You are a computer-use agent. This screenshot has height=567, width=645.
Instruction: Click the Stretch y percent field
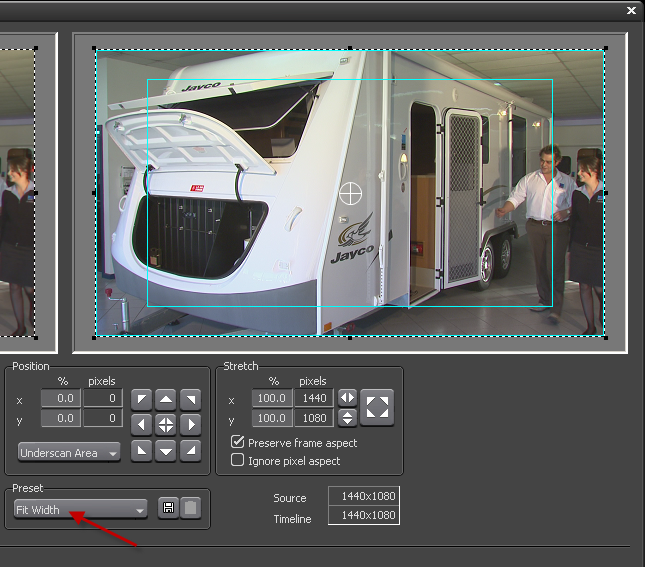tap(272, 418)
